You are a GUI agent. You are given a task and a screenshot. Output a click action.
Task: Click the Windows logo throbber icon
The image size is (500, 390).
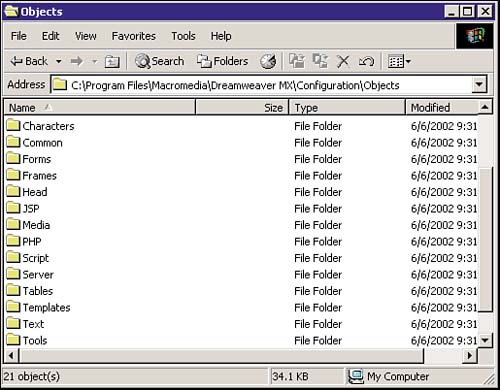coord(475,36)
